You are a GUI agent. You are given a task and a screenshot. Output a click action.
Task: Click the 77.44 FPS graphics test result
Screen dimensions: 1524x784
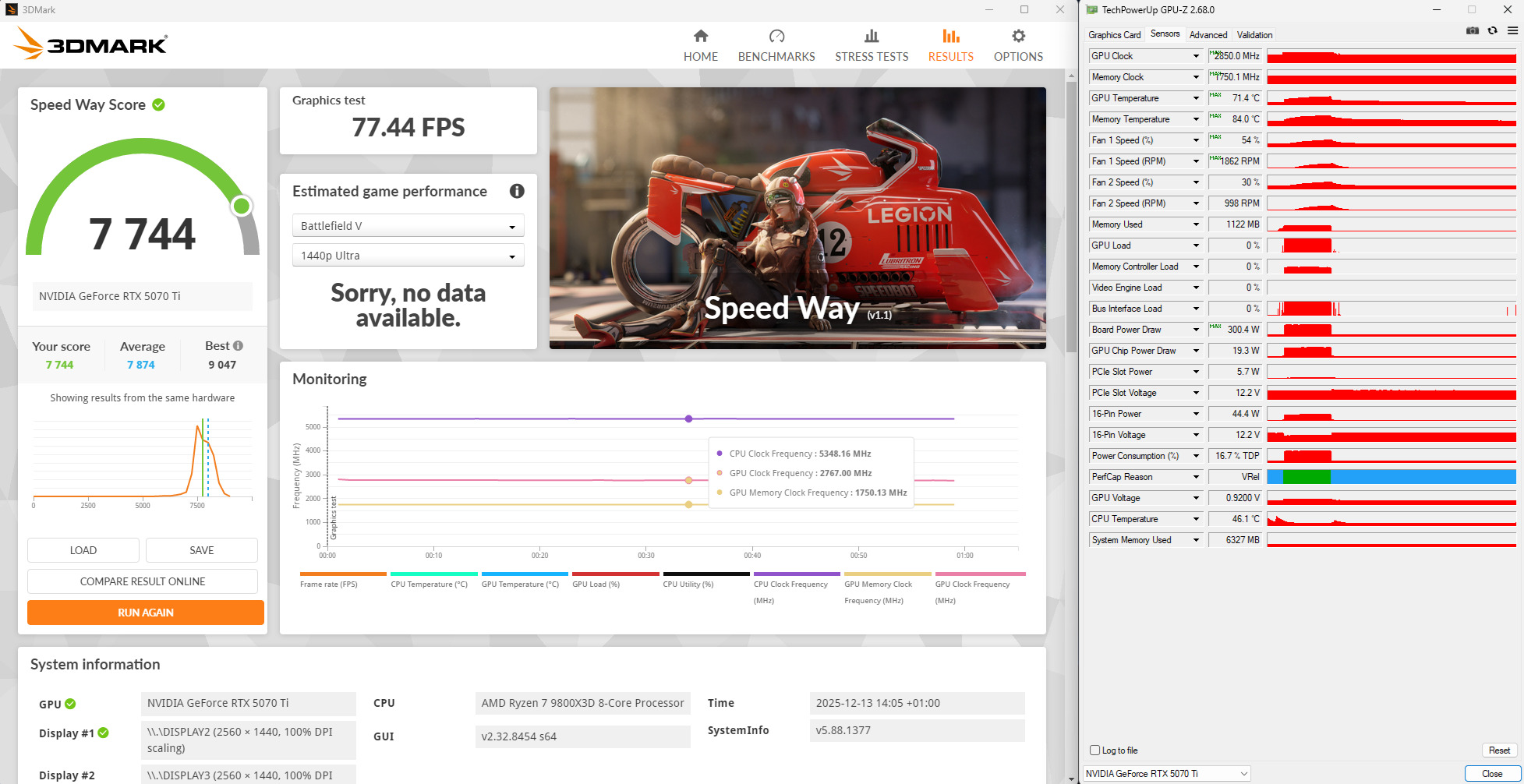408,127
